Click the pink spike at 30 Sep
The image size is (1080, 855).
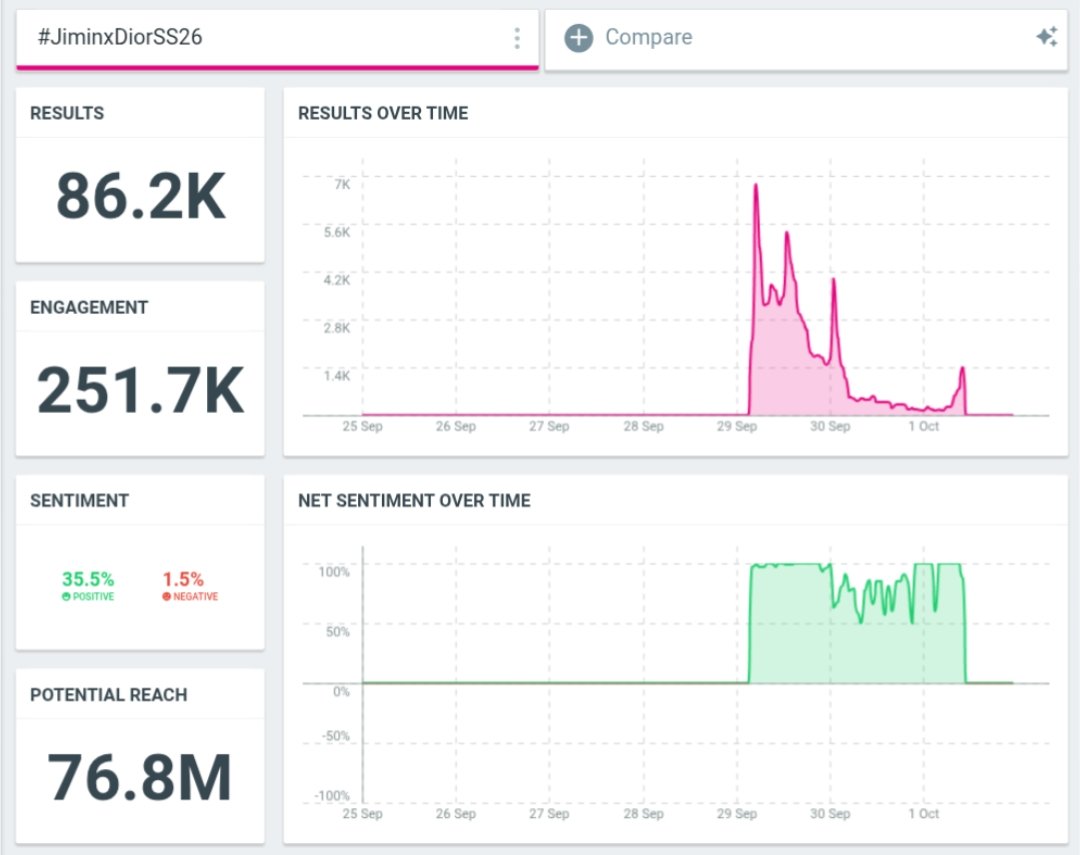point(833,281)
